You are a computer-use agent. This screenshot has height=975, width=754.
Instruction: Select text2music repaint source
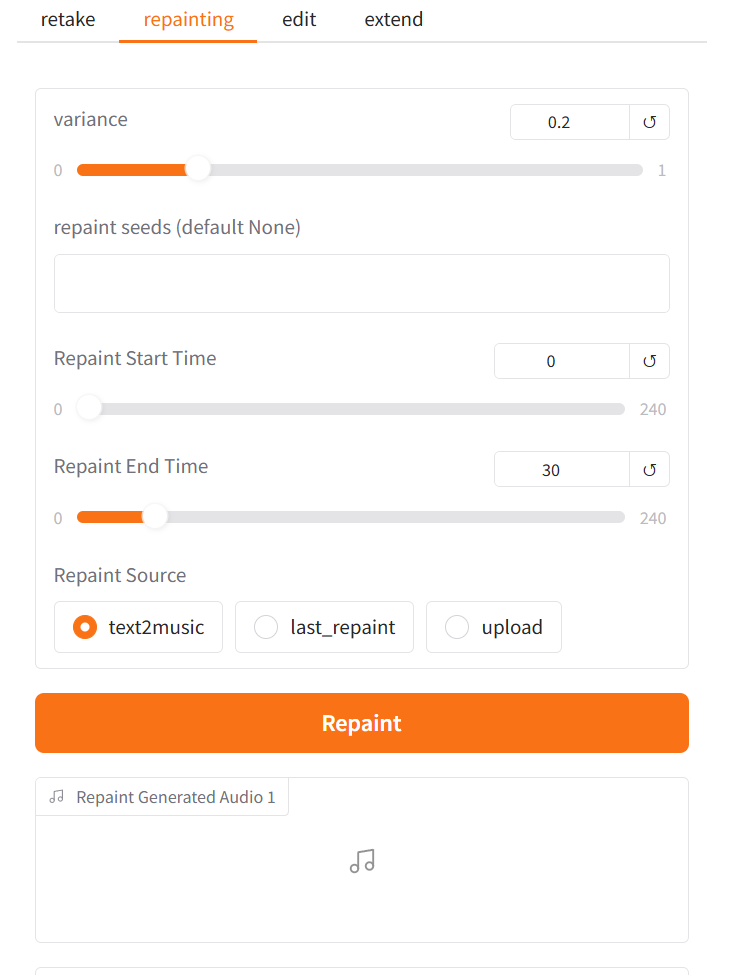[x=86, y=627]
